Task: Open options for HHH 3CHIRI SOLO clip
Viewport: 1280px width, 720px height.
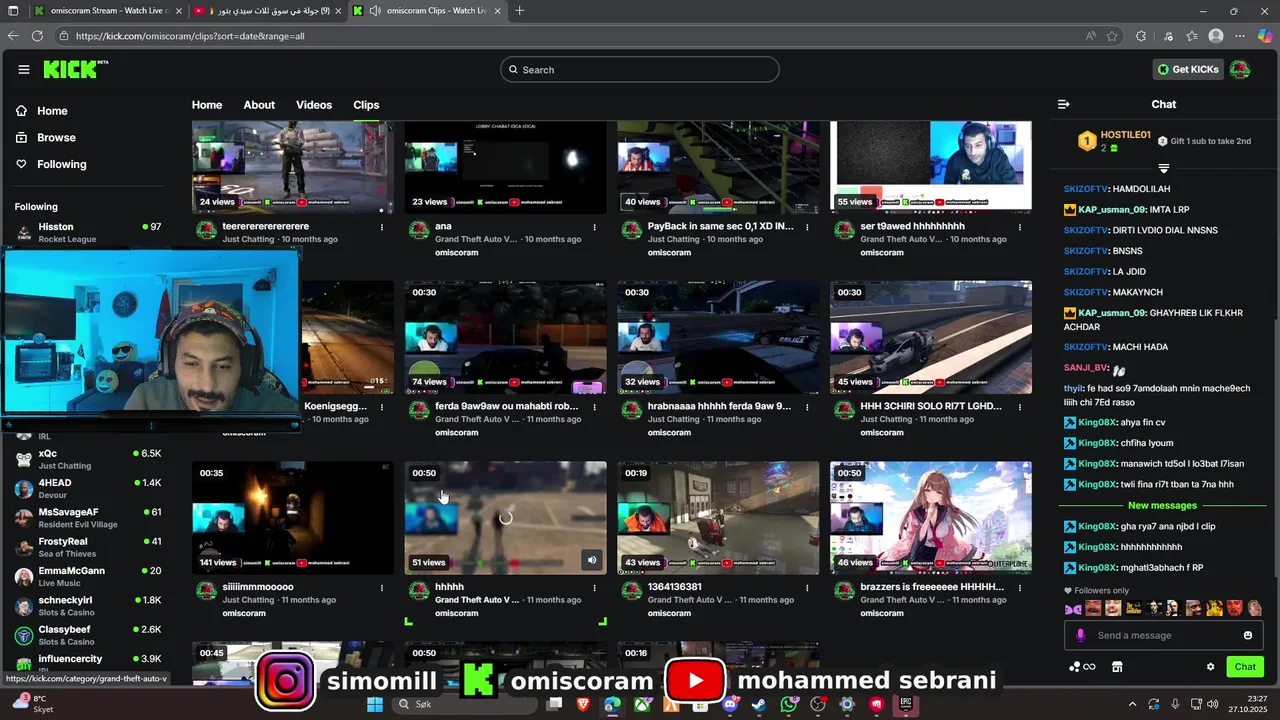Action: [x=1020, y=407]
